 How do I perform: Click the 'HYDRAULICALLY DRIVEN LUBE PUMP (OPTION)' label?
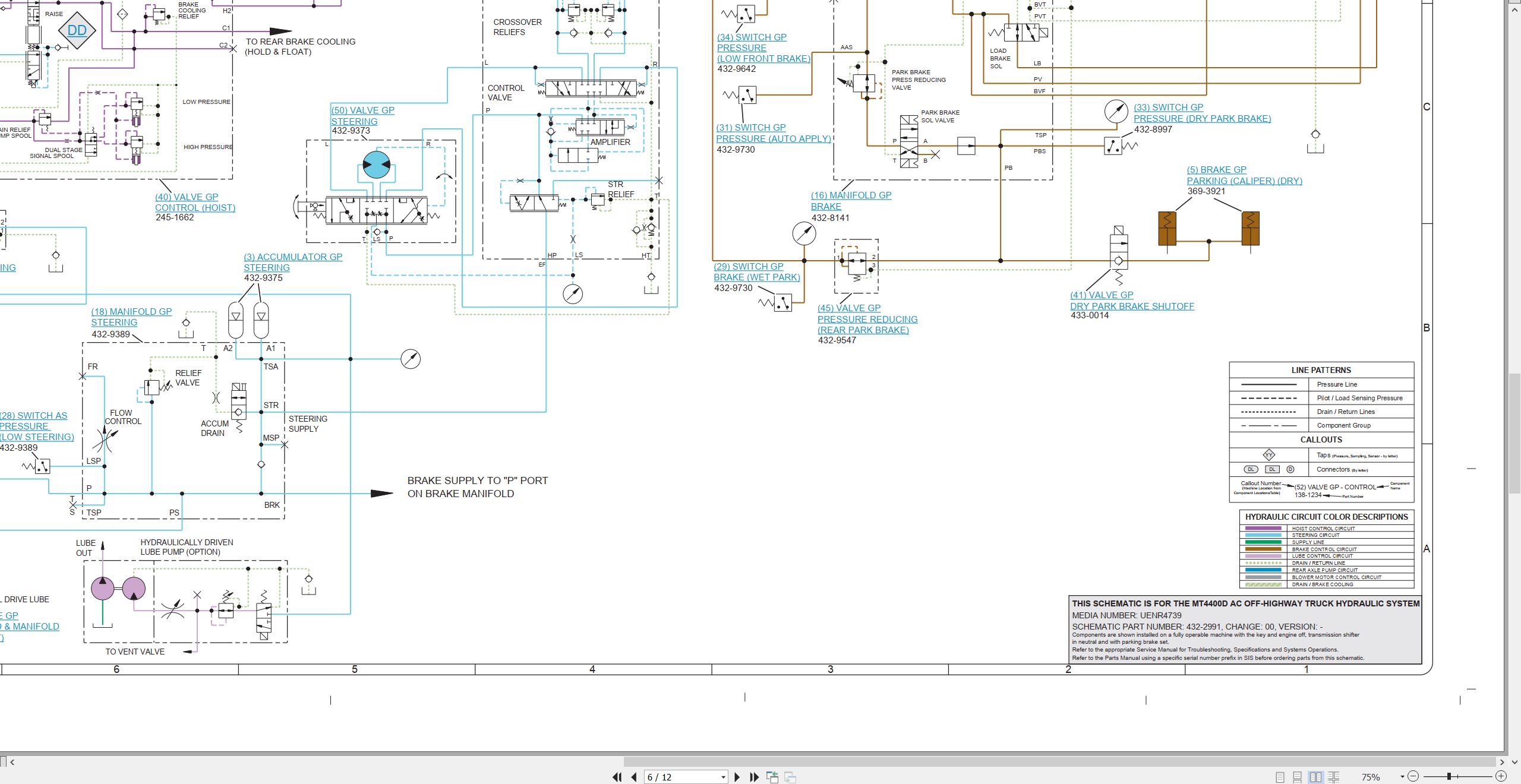[187, 547]
